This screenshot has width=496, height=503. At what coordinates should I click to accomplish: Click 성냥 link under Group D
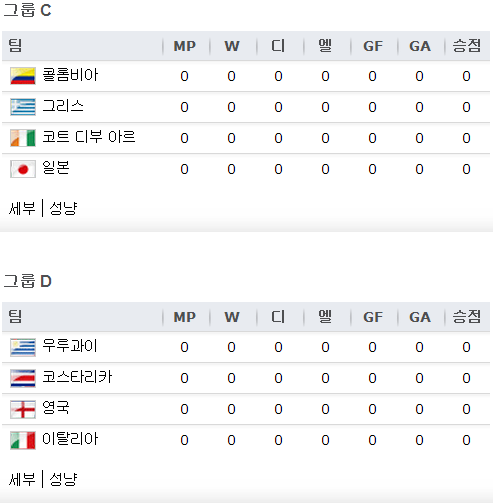pos(63,479)
